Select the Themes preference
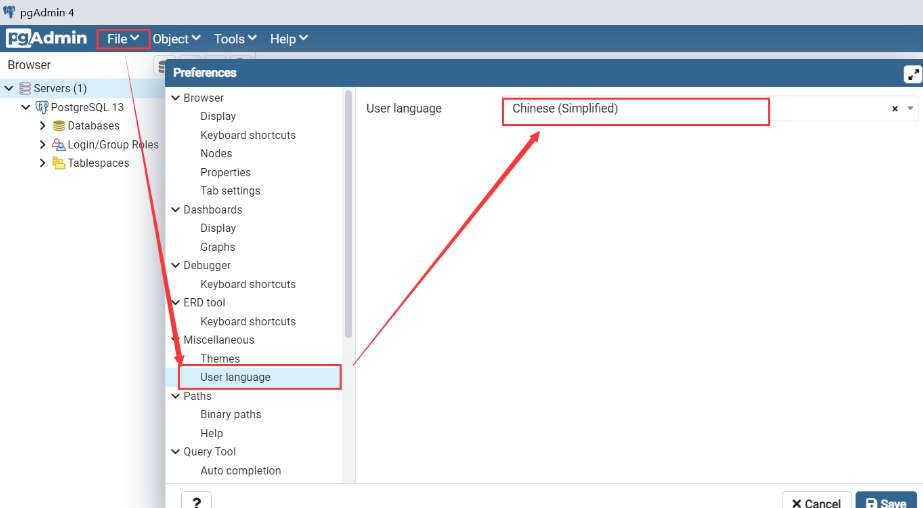923x508 pixels. [220, 359]
